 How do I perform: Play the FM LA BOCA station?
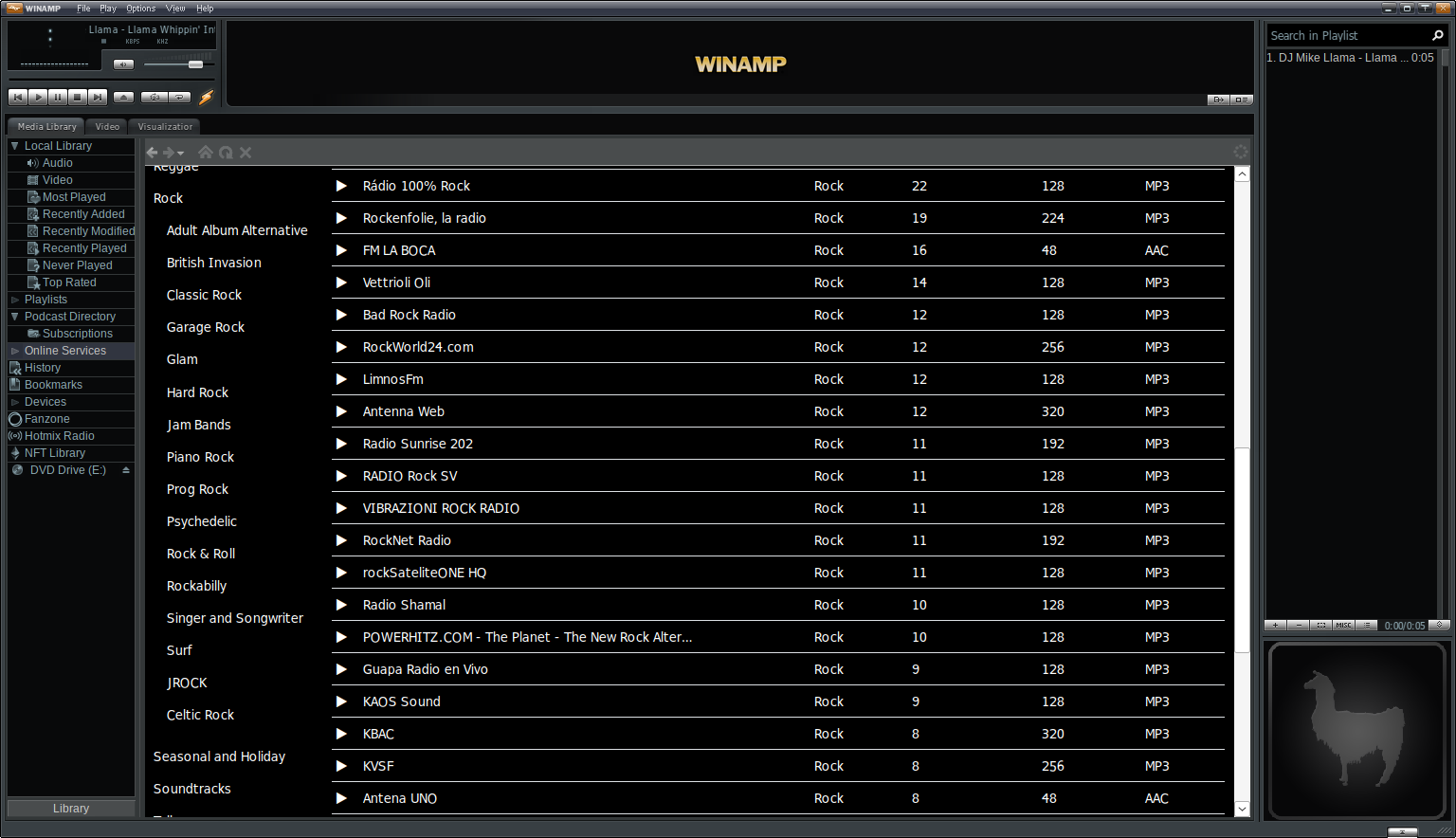pyautogui.click(x=341, y=250)
